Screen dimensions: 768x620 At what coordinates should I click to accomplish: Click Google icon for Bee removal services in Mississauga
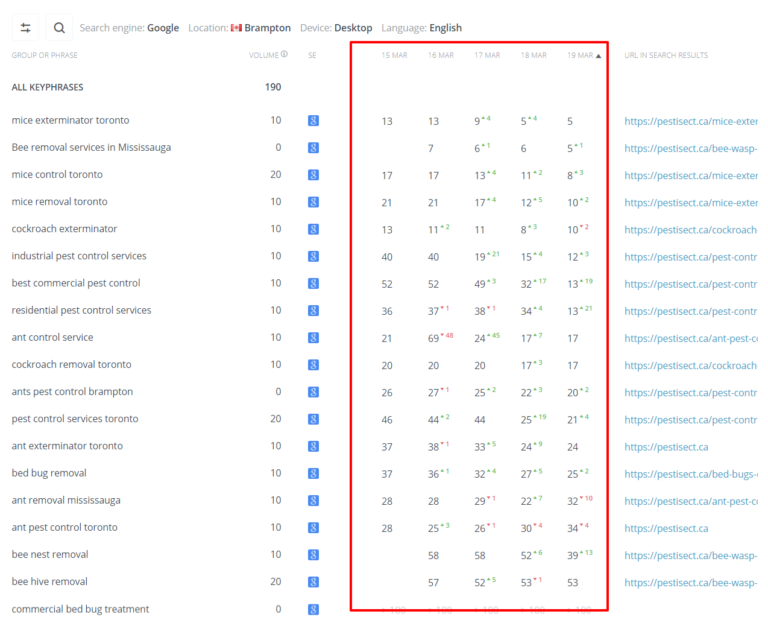pyautogui.click(x=313, y=147)
